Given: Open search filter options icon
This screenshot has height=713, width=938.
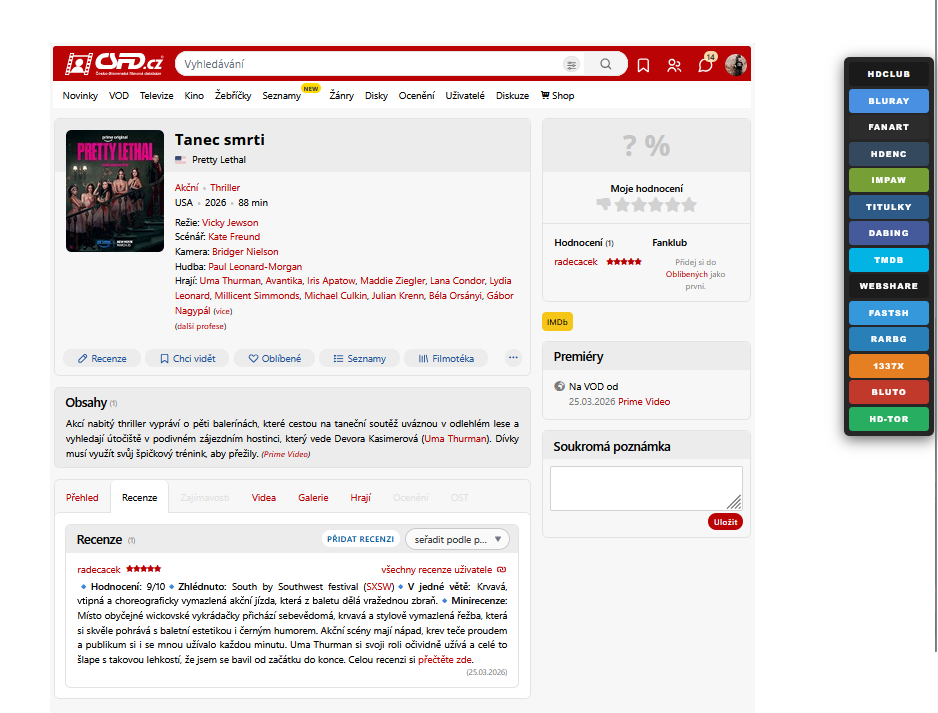Looking at the screenshot, I should (x=571, y=65).
